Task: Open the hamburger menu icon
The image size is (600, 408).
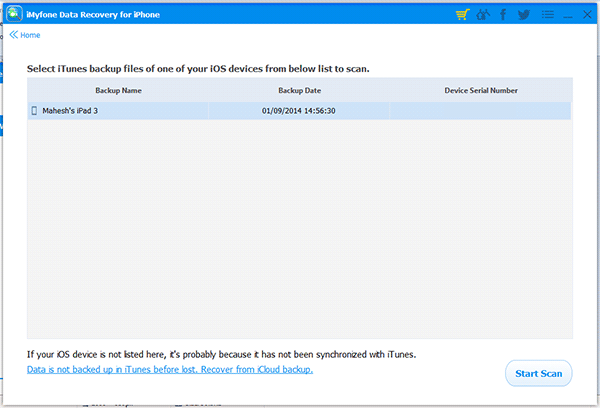Action: (548, 15)
